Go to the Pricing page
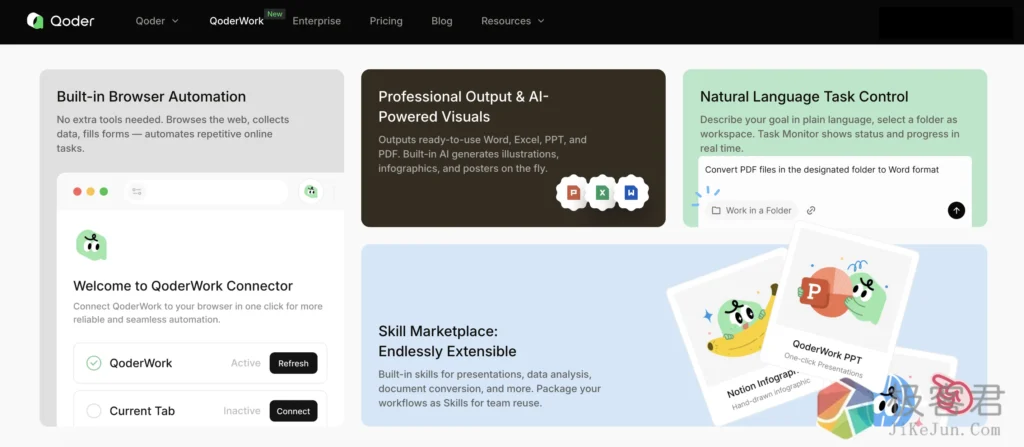Image resolution: width=1024 pixels, height=447 pixels. tap(386, 21)
